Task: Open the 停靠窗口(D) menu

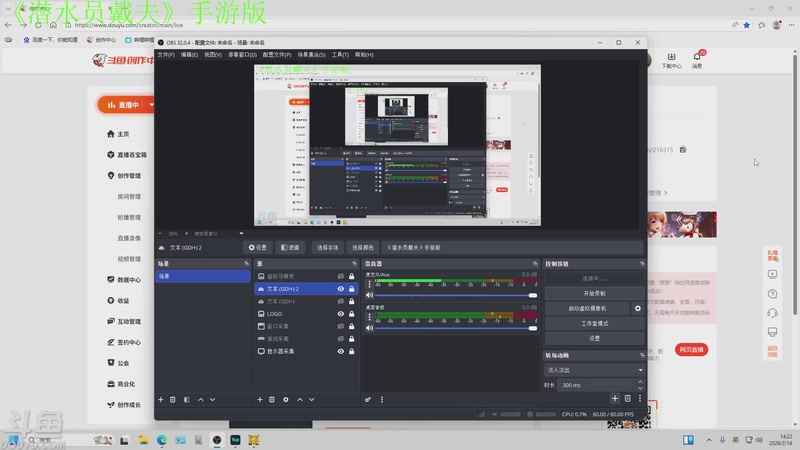Action: (242, 55)
